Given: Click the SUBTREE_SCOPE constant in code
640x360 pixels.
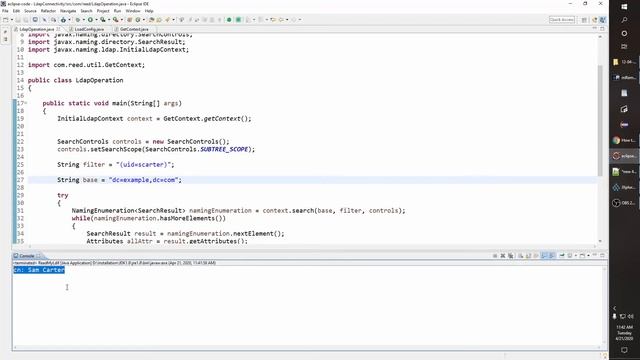Looking at the screenshot, I should point(224,149).
